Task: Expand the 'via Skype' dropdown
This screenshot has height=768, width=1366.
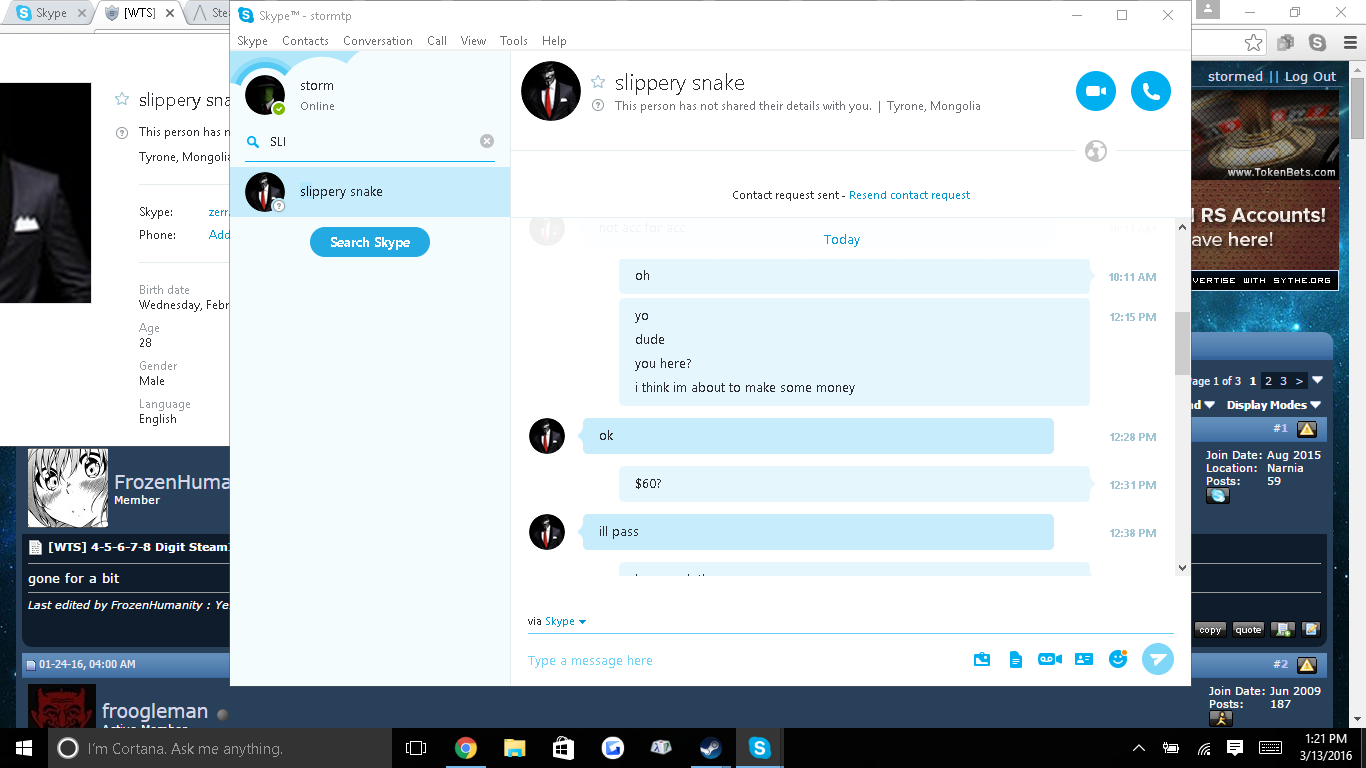Action: pos(565,621)
